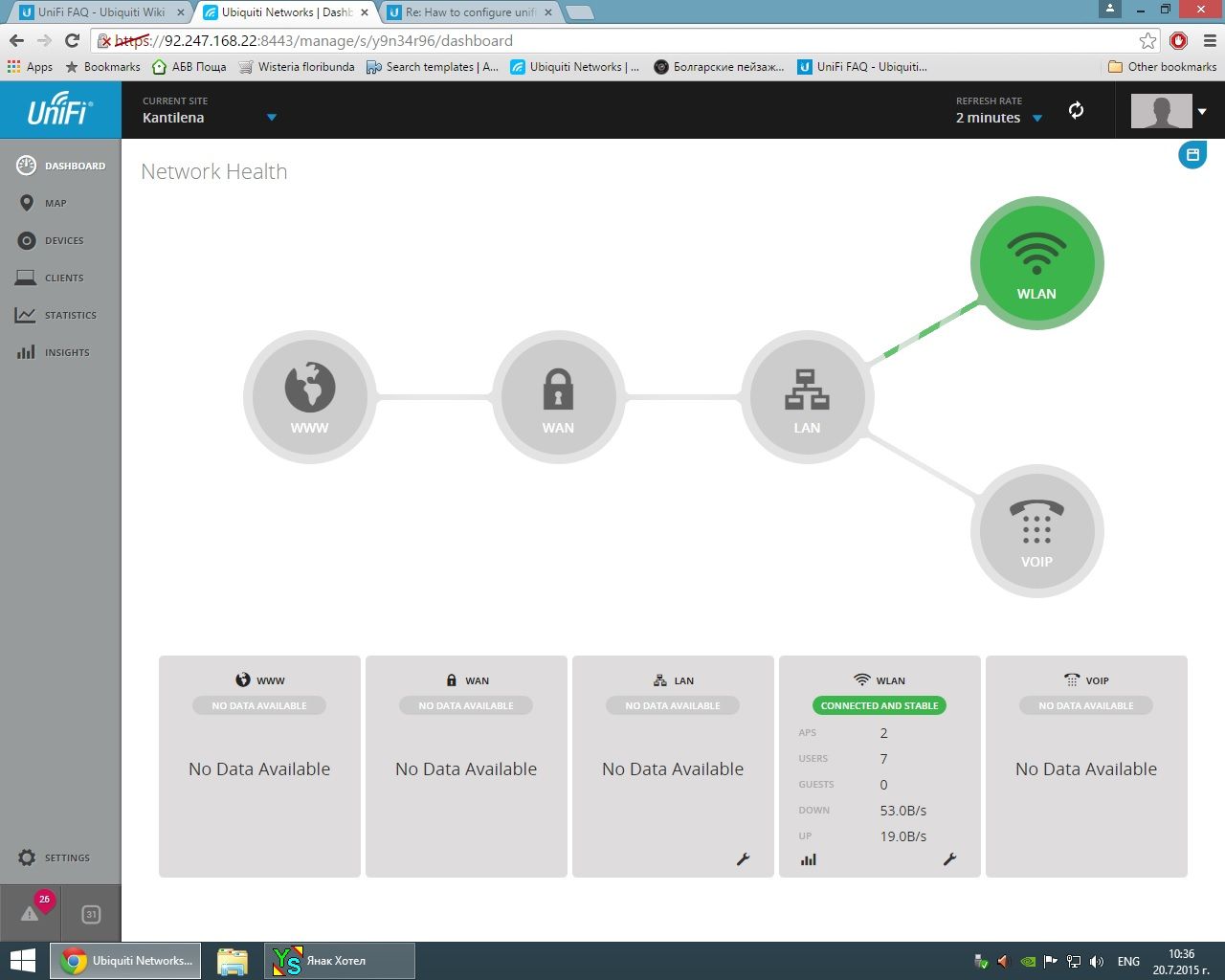This screenshot has height=980, width=1225.
Task: Open the Devices section
Action: pyautogui.click(x=51, y=240)
